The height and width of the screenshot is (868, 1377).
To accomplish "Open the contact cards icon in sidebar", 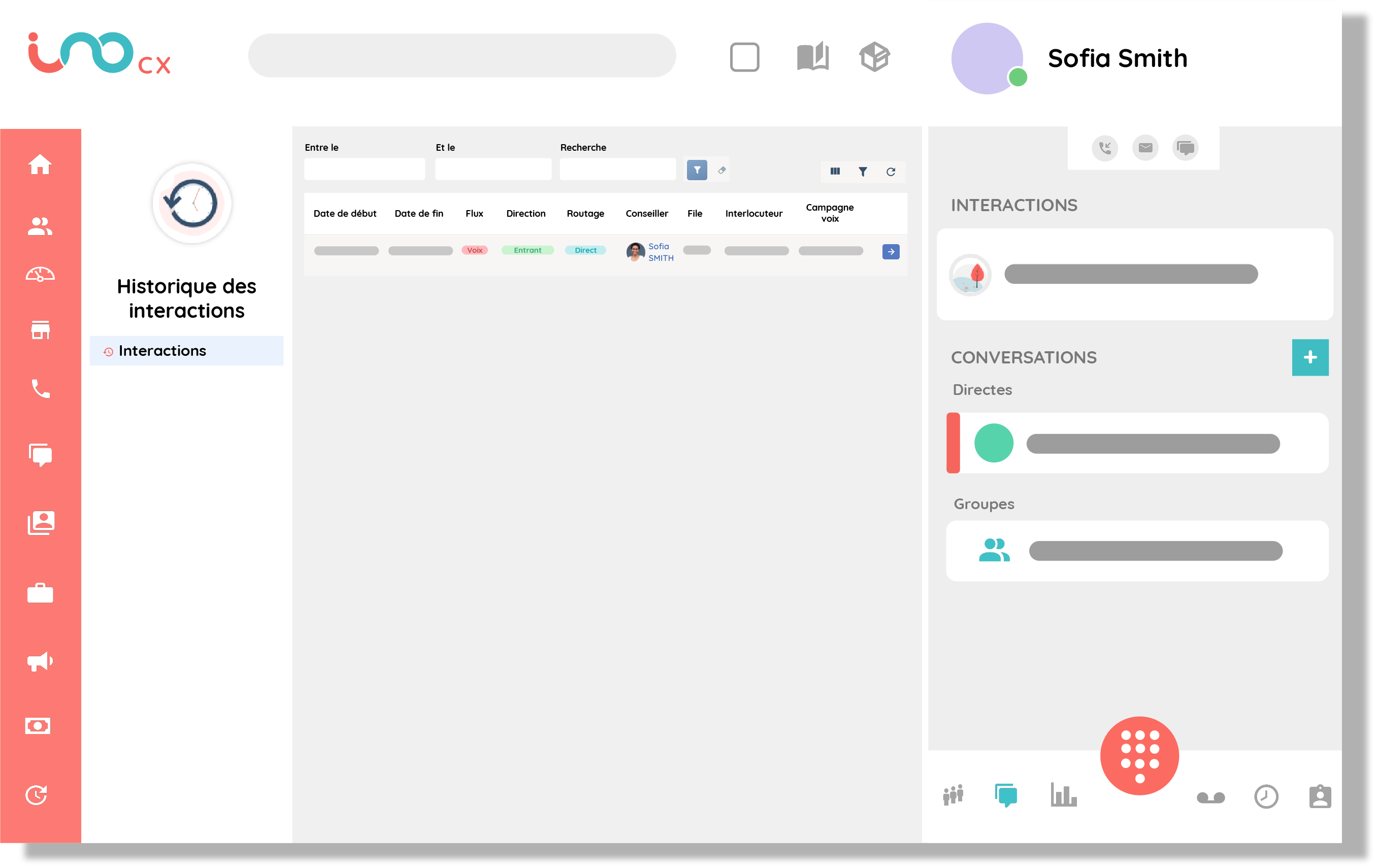I will tap(40, 523).
